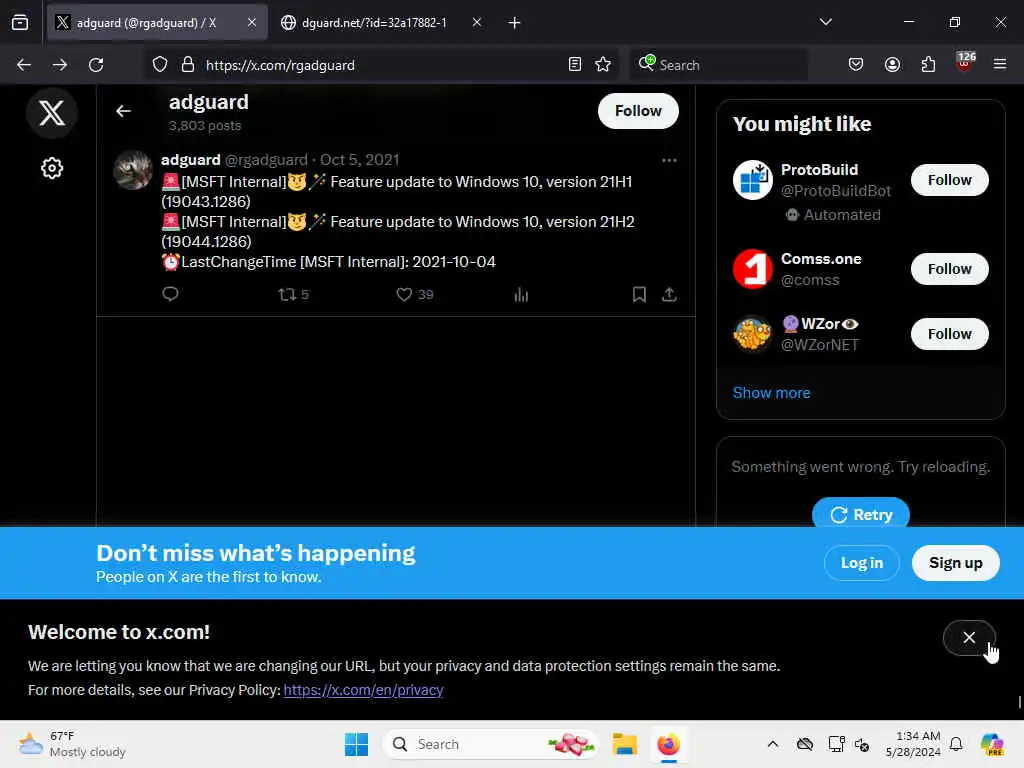Open Firefox hamburger application menu
1024x768 pixels.
point(1000,64)
